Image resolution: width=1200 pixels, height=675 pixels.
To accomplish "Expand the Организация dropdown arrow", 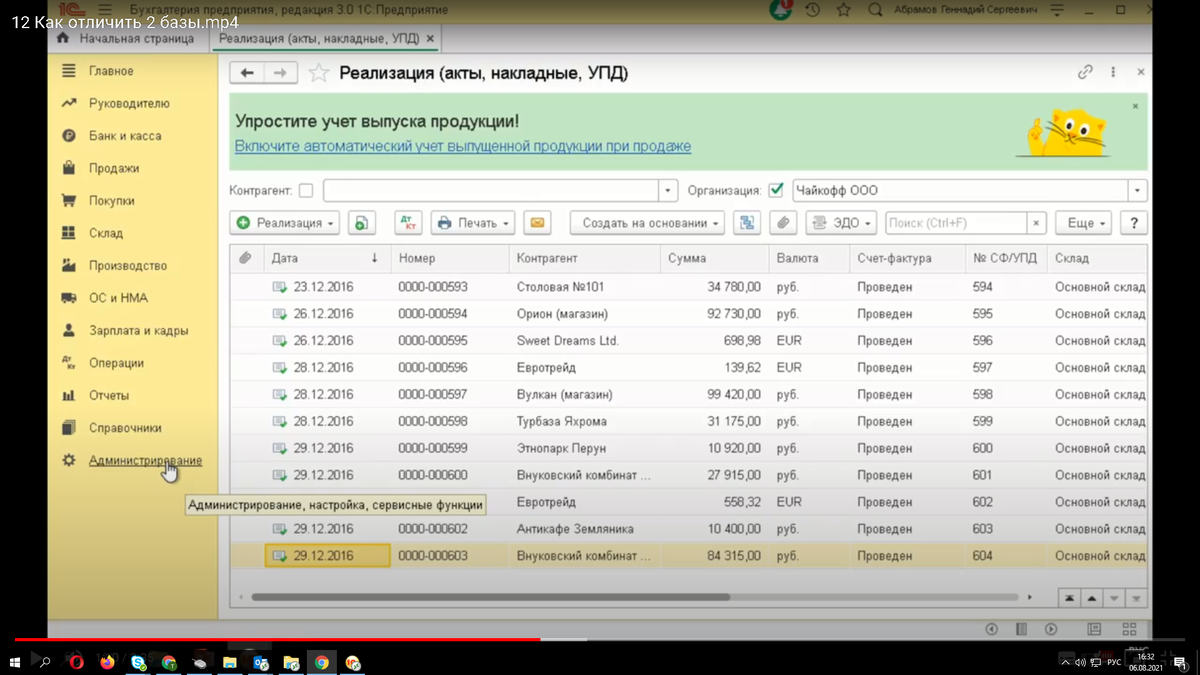I will pos(1137,190).
